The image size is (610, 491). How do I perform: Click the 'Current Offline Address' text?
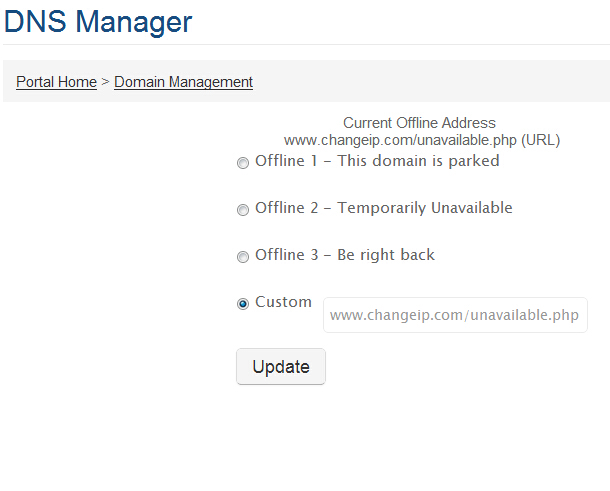(x=419, y=123)
